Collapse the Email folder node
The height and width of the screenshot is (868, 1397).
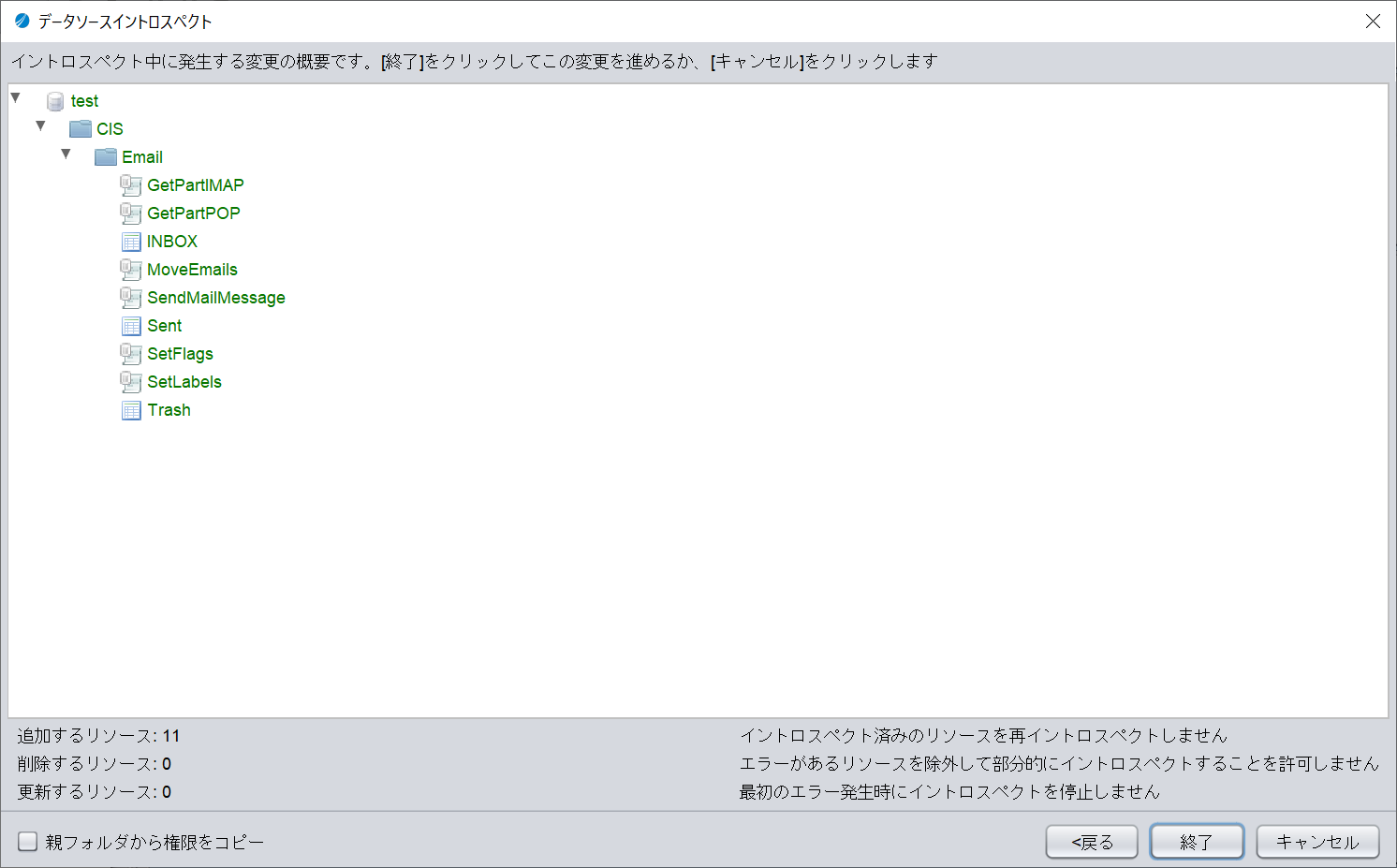[66, 154]
